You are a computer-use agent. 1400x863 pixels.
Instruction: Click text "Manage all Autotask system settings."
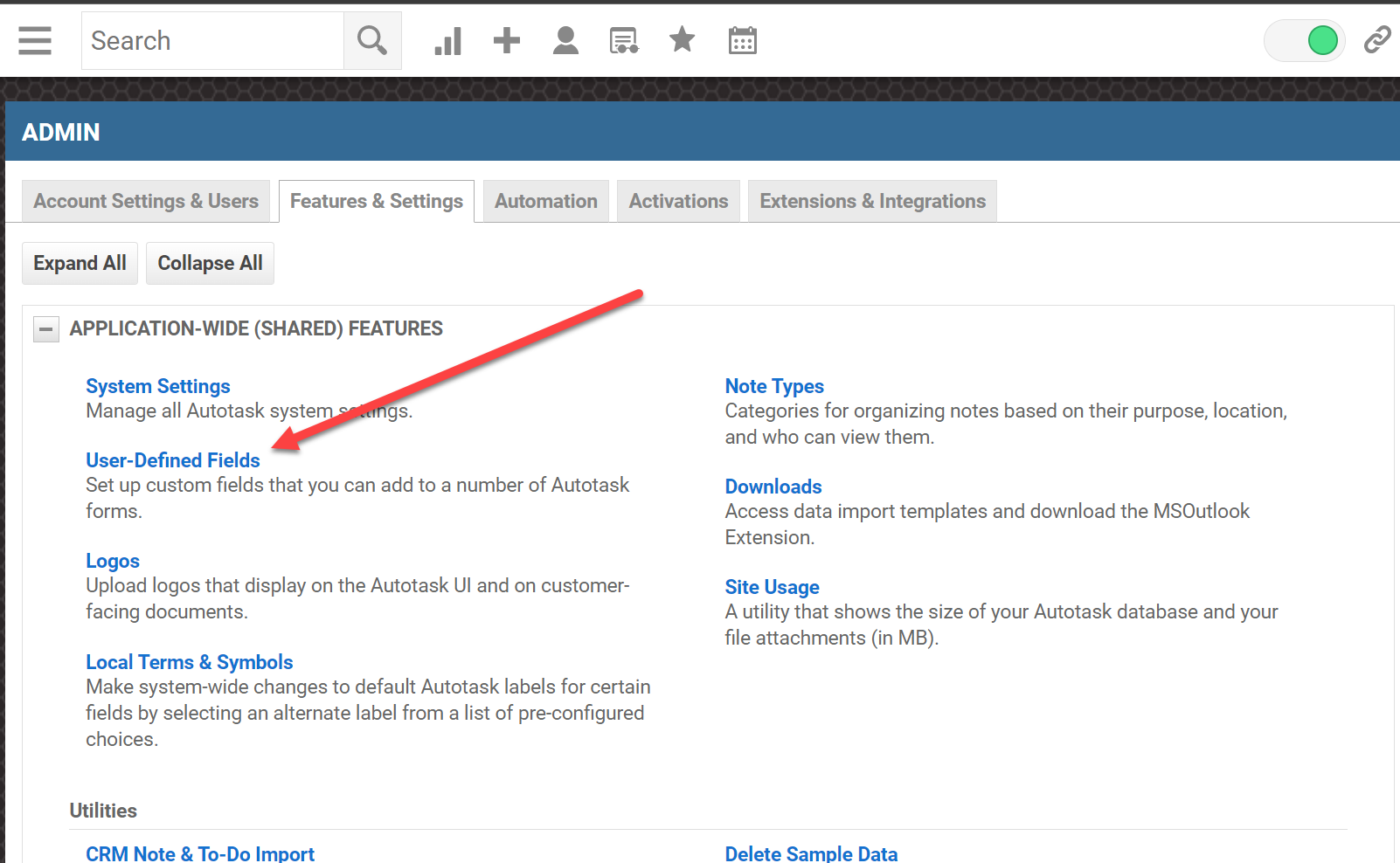249,411
